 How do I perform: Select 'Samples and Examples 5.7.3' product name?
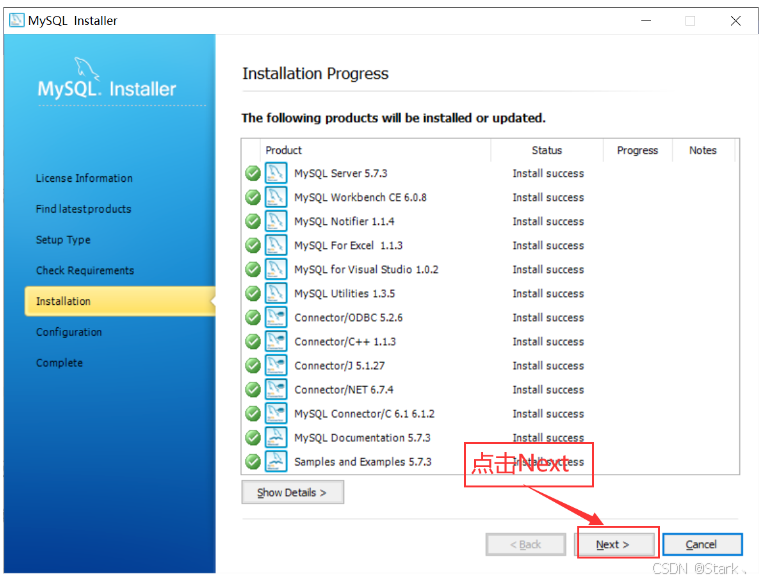(363, 462)
